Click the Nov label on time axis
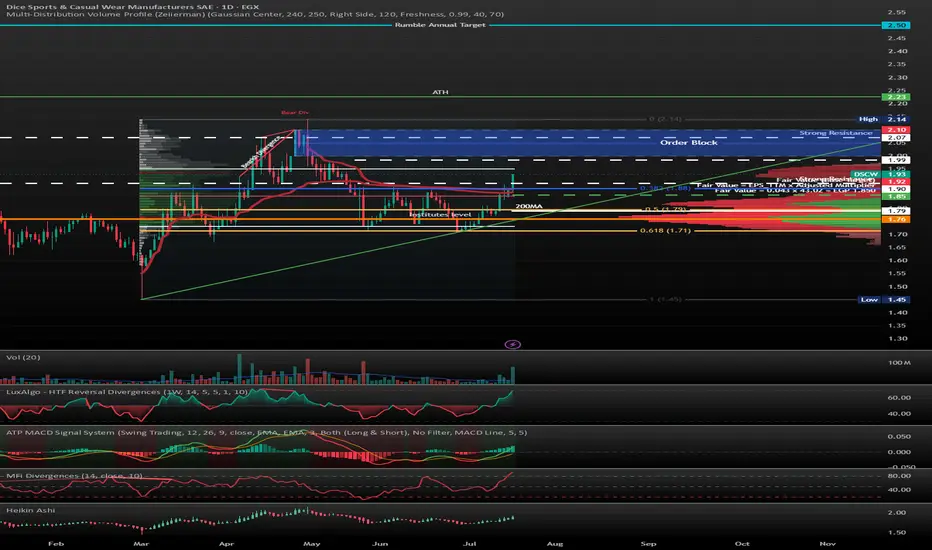 pyautogui.click(x=827, y=543)
